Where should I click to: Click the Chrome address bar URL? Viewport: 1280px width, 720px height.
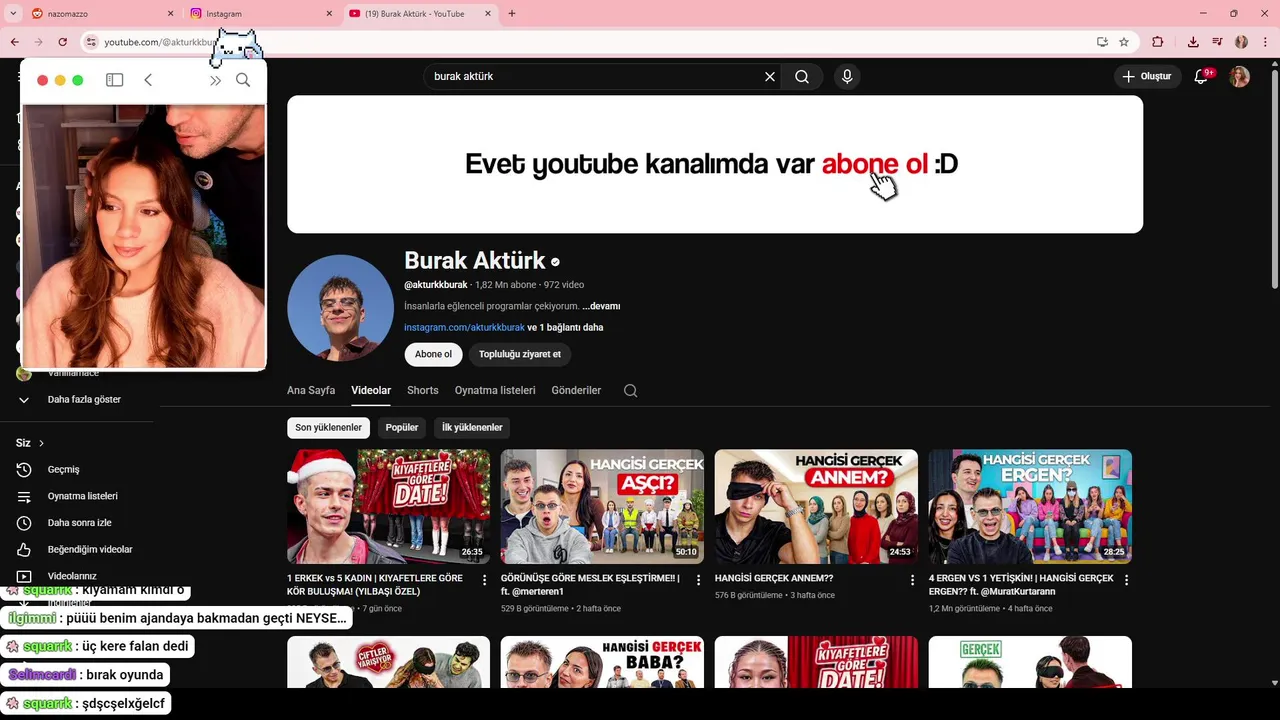[160, 42]
